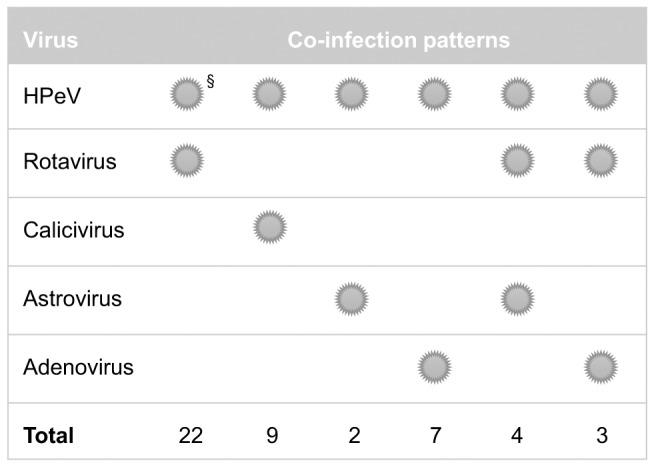Click the Virus column header
The width and height of the screenshot is (654, 467).
[x=50, y=41]
